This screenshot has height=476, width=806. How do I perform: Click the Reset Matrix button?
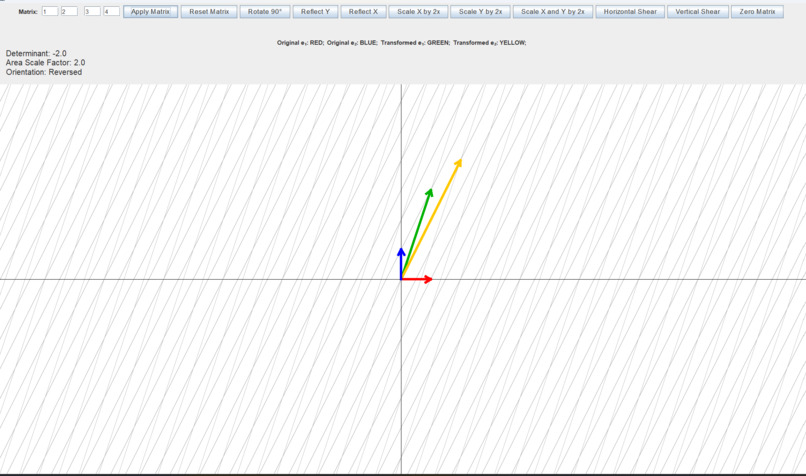click(209, 11)
